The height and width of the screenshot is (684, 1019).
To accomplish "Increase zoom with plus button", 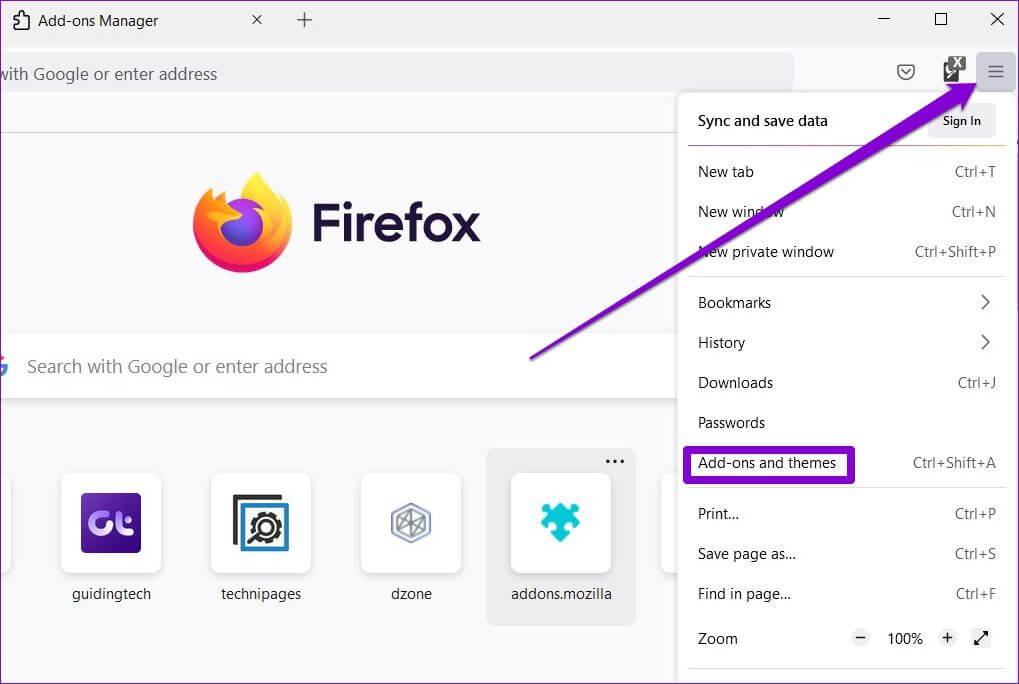I will tap(948, 638).
